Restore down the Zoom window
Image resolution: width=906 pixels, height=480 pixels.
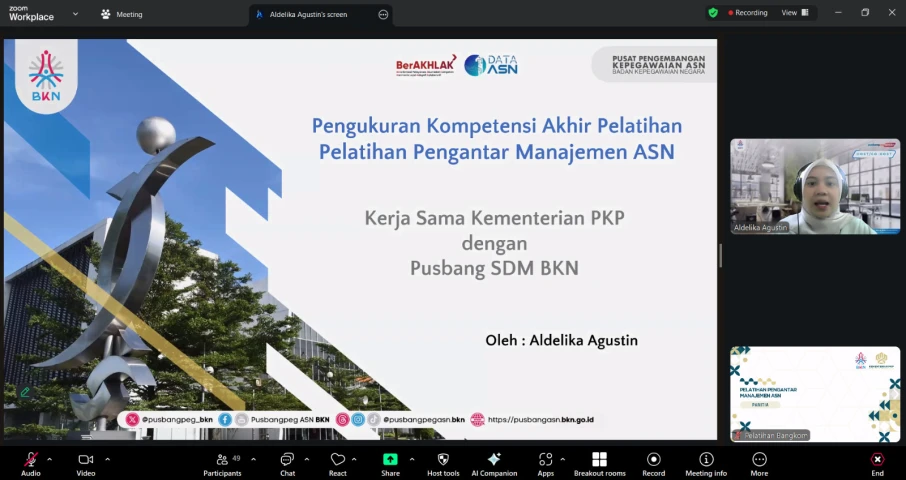[x=865, y=13]
